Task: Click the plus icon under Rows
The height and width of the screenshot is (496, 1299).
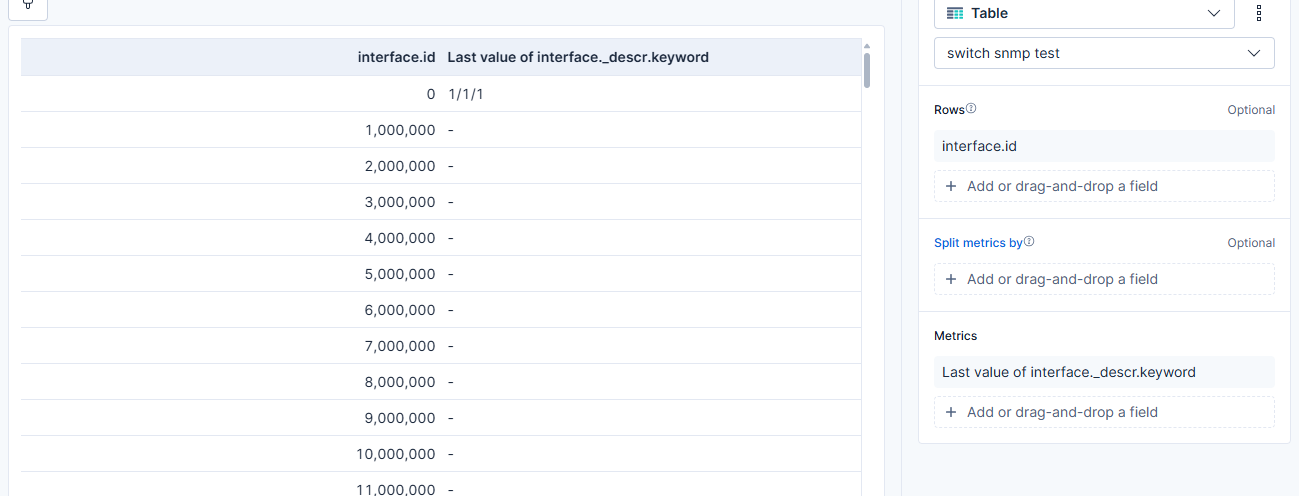Action: click(x=951, y=186)
